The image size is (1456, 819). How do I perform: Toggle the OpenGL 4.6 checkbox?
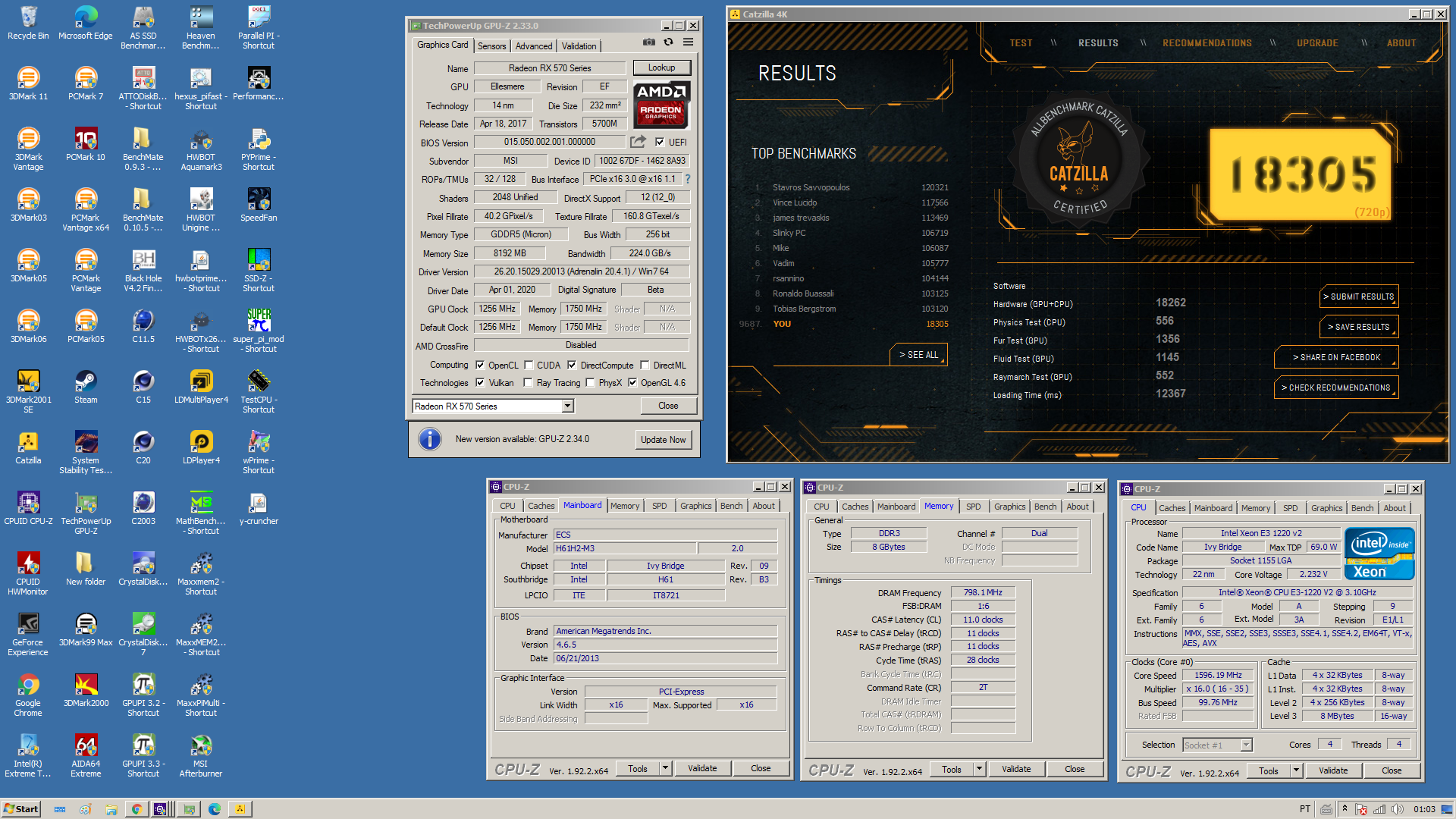pyautogui.click(x=632, y=383)
